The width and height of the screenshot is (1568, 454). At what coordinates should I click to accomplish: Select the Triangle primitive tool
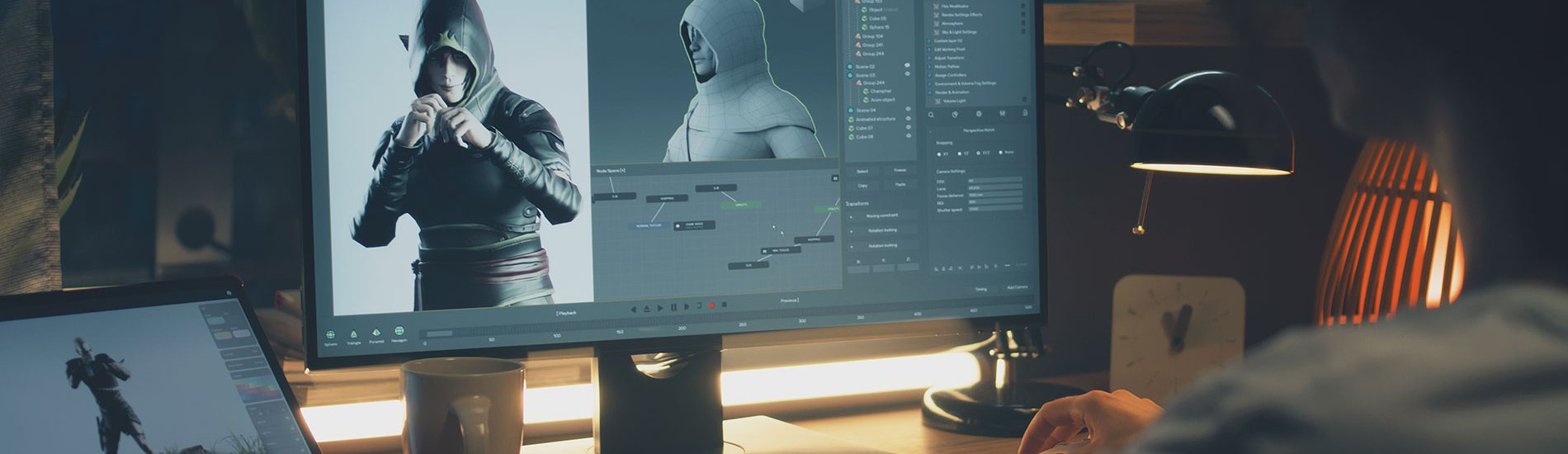click(353, 334)
